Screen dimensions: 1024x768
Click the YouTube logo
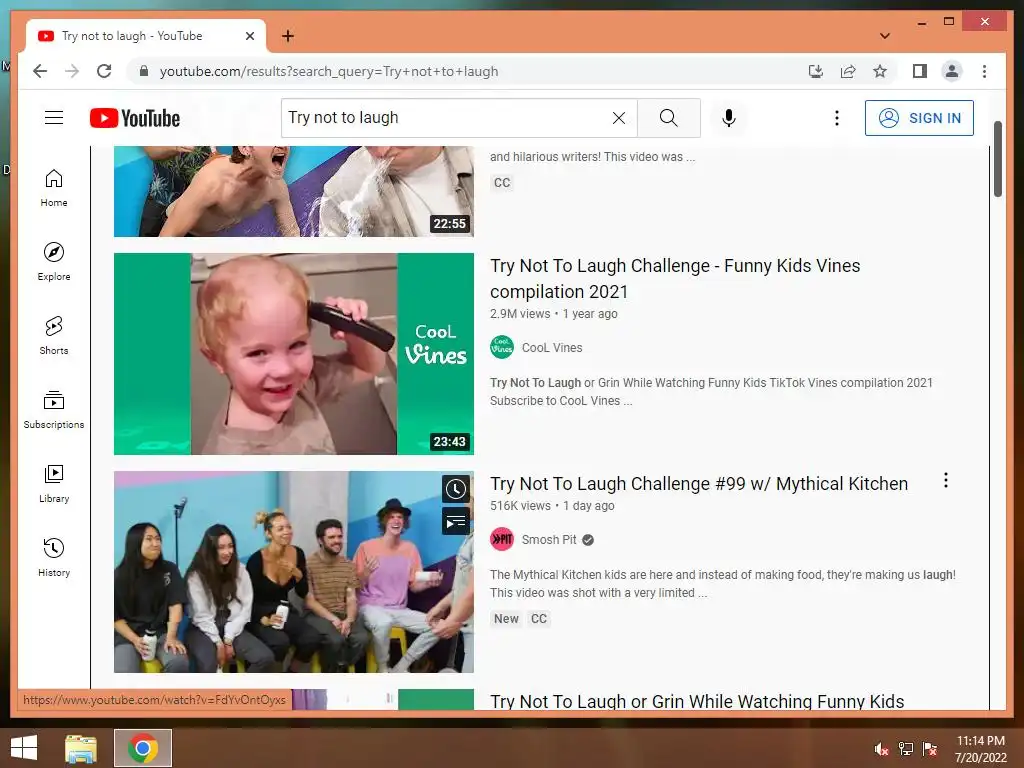135,118
